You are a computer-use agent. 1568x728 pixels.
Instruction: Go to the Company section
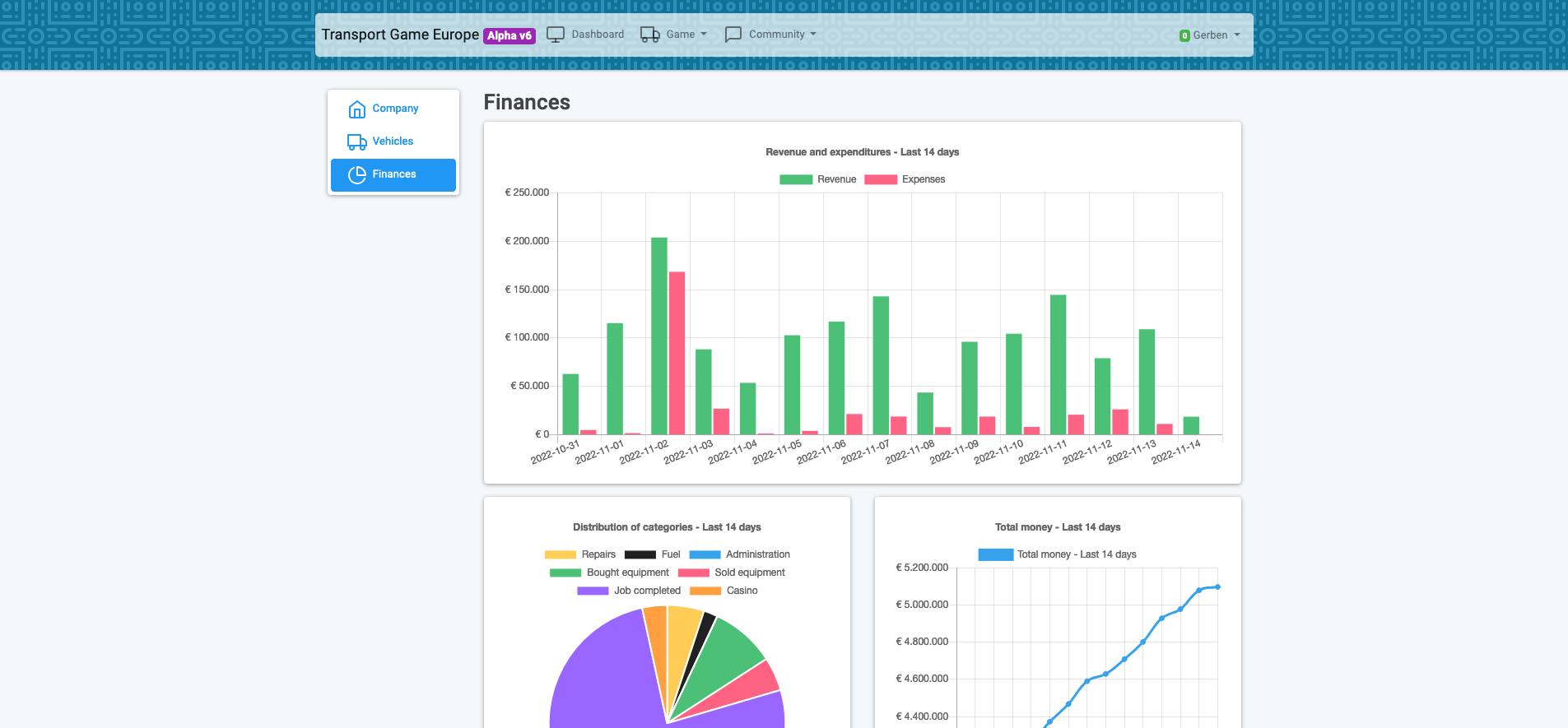(x=393, y=109)
